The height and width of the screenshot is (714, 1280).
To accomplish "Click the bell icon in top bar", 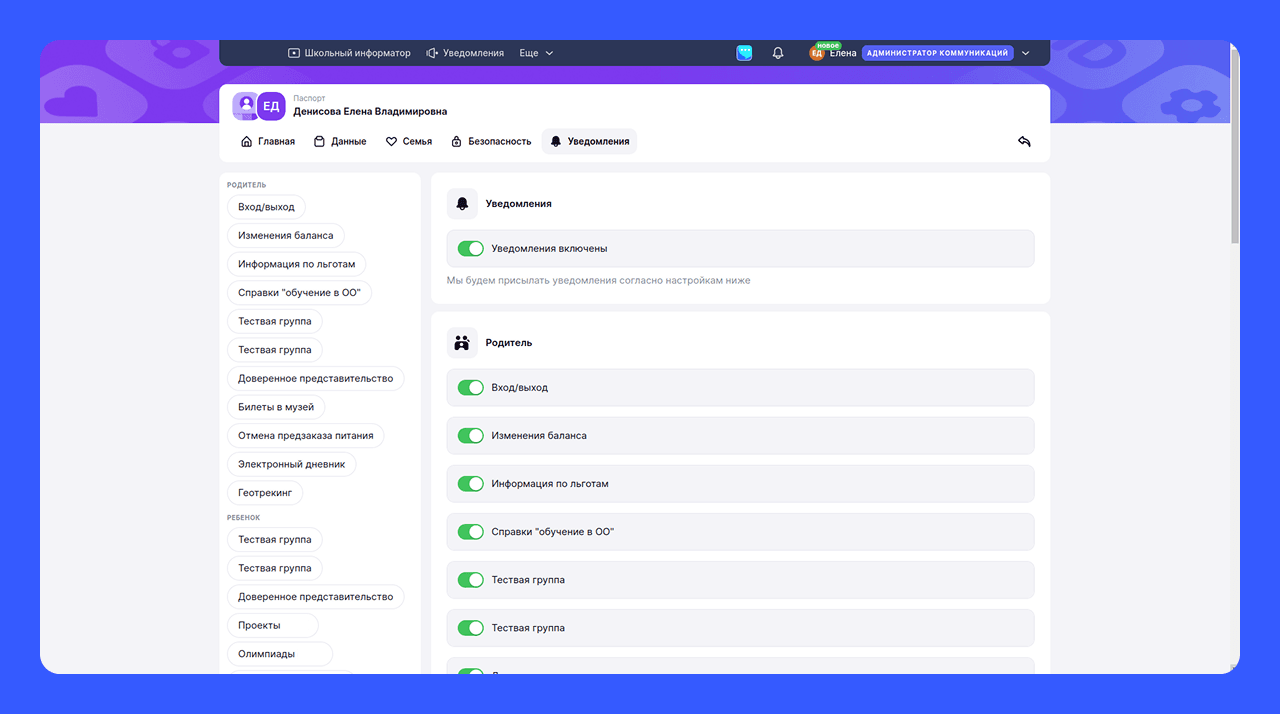I will [778, 53].
